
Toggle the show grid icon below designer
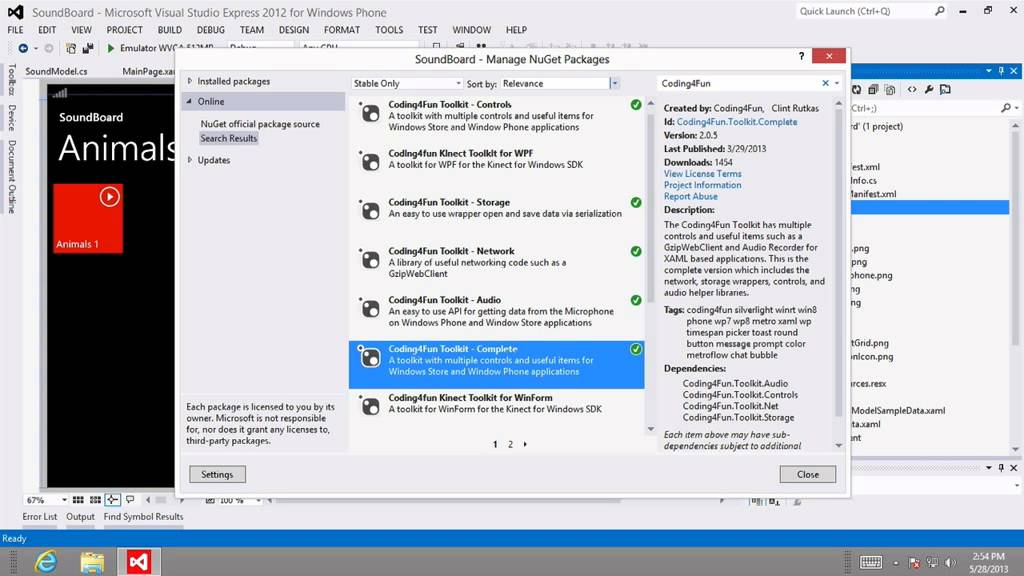tap(78, 500)
